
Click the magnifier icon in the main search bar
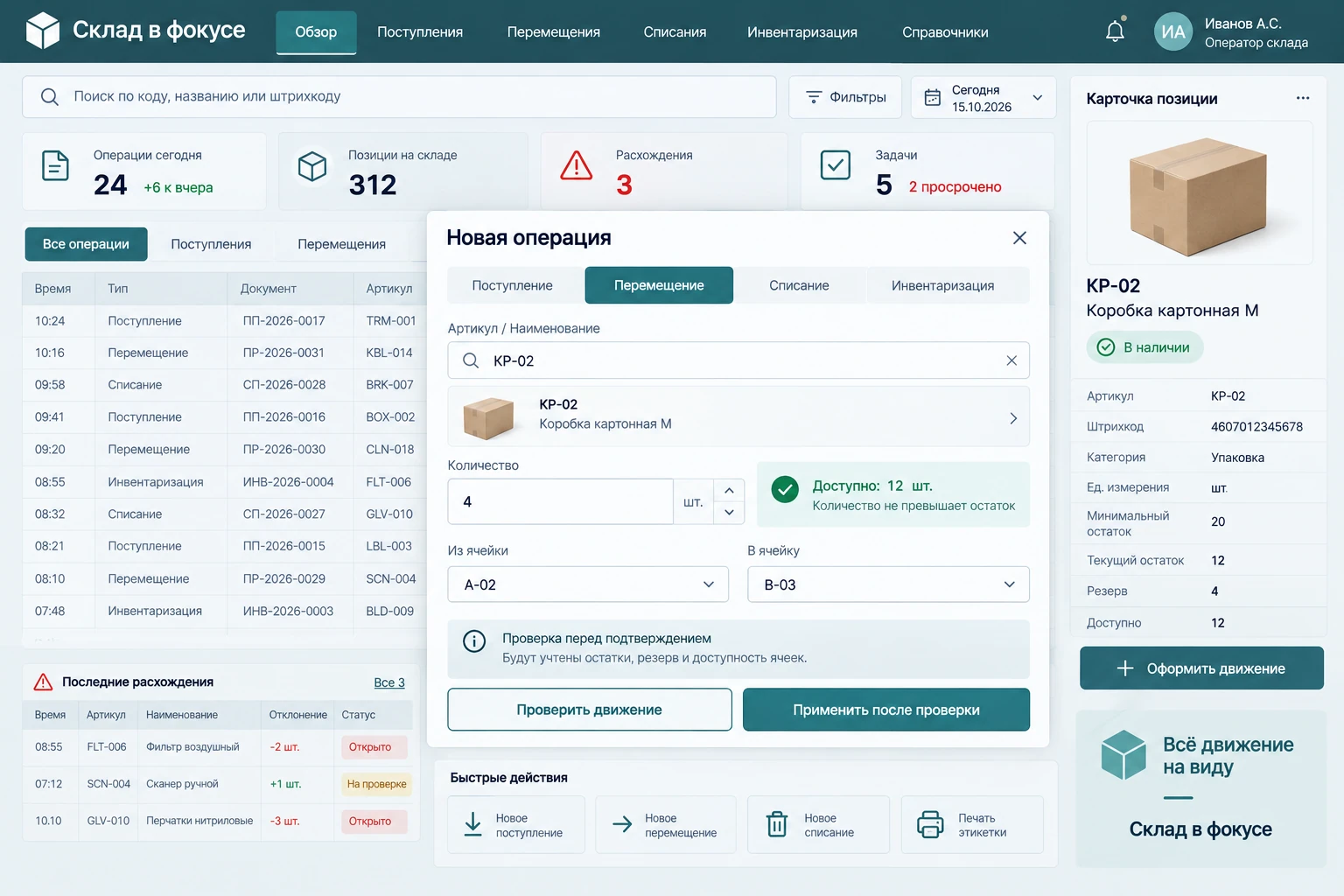point(50,97)
